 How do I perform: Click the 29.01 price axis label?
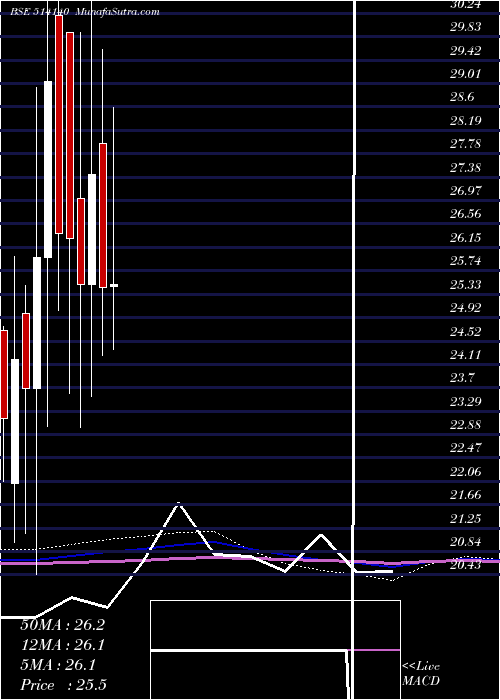pos(465,74)
